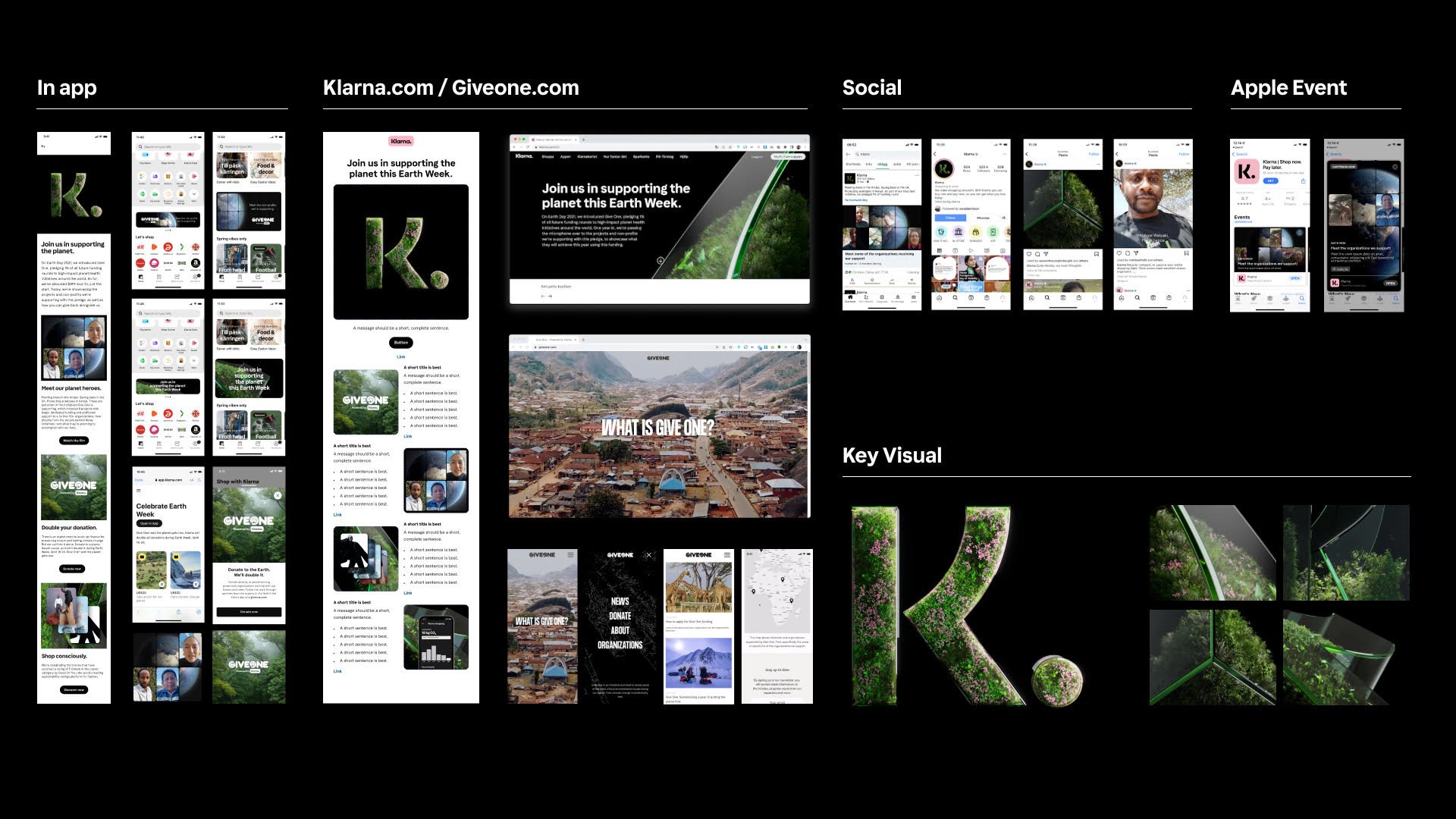Click the Klarna logo in the Klarna.com navbar
Viewport: 1456px width, 819px height.
pos(524,156)
